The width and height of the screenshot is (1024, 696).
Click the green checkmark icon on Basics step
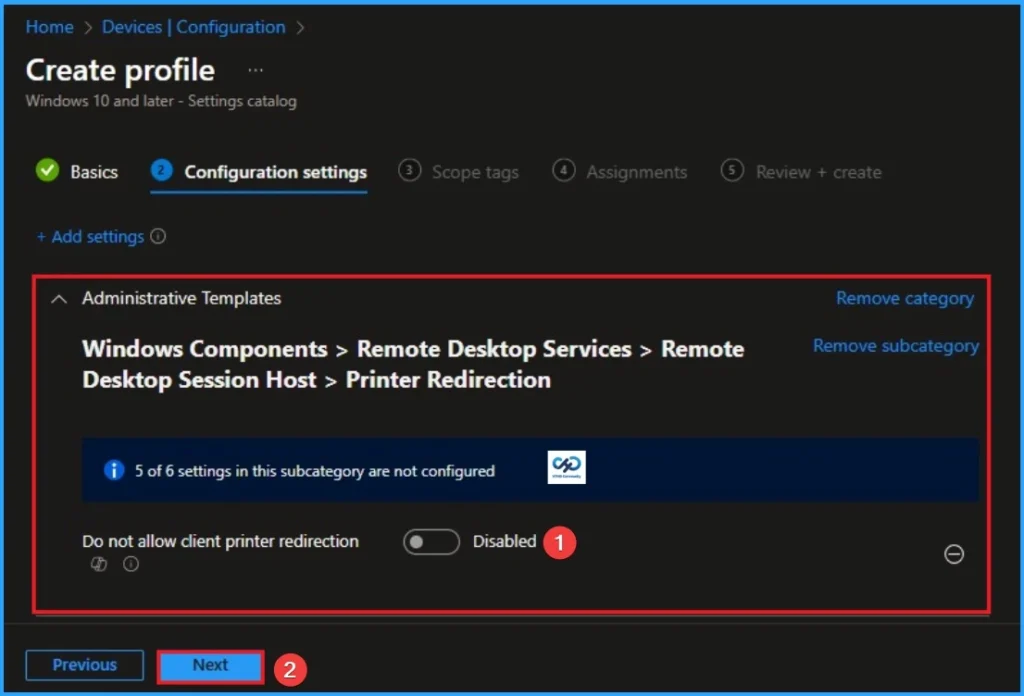[x=46, y=171]
